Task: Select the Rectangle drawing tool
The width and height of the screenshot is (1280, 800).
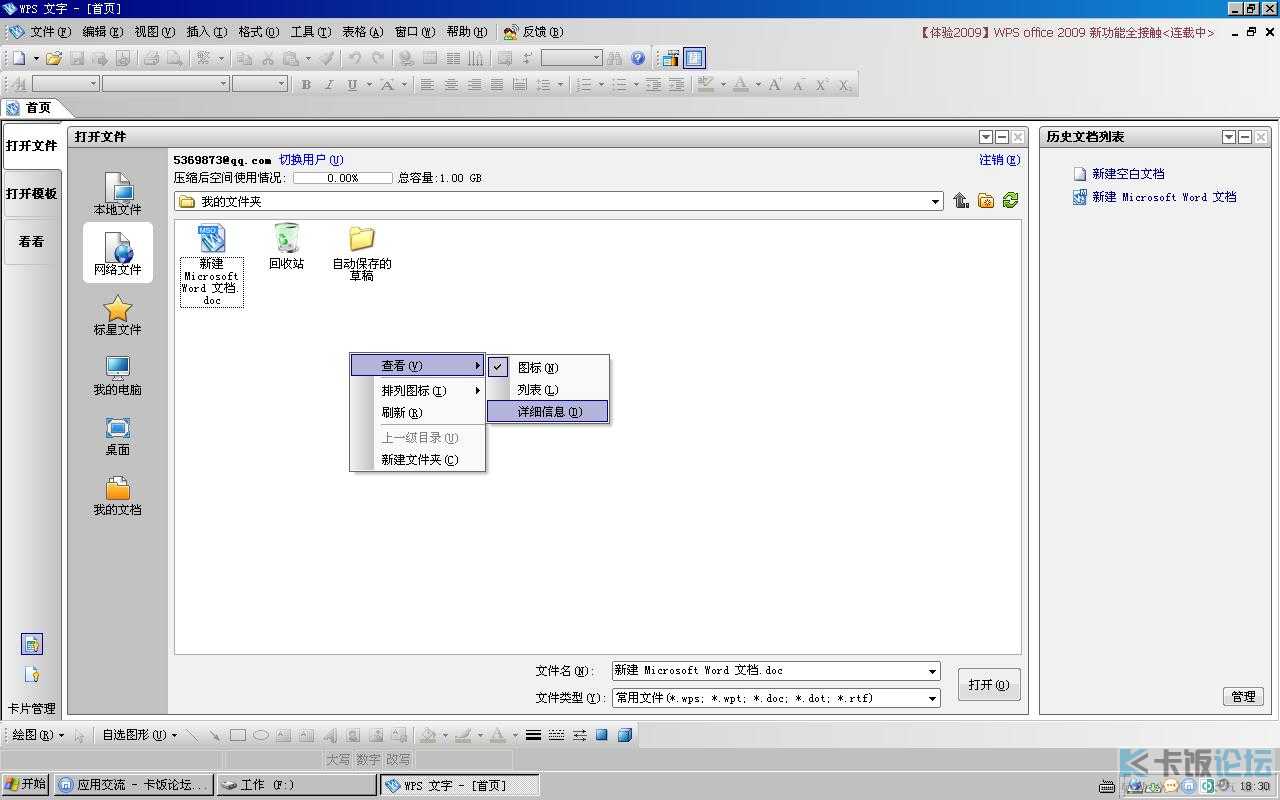Action: tap(238, 735)
